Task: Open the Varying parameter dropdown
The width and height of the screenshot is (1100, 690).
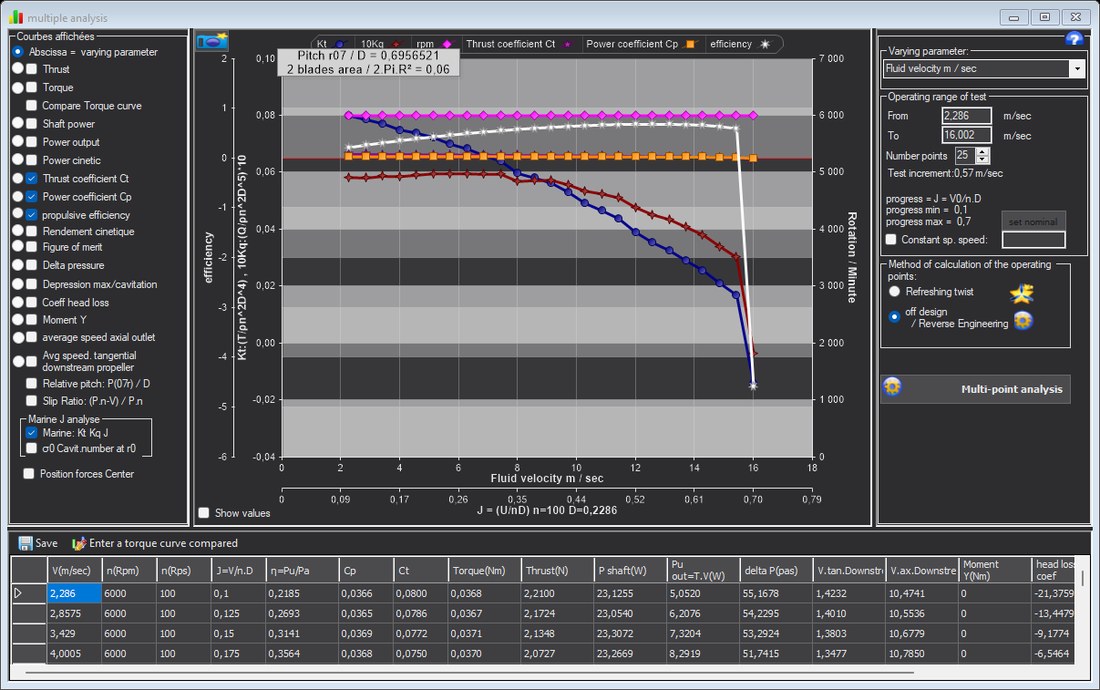Action: click(x=1077, y=68)
